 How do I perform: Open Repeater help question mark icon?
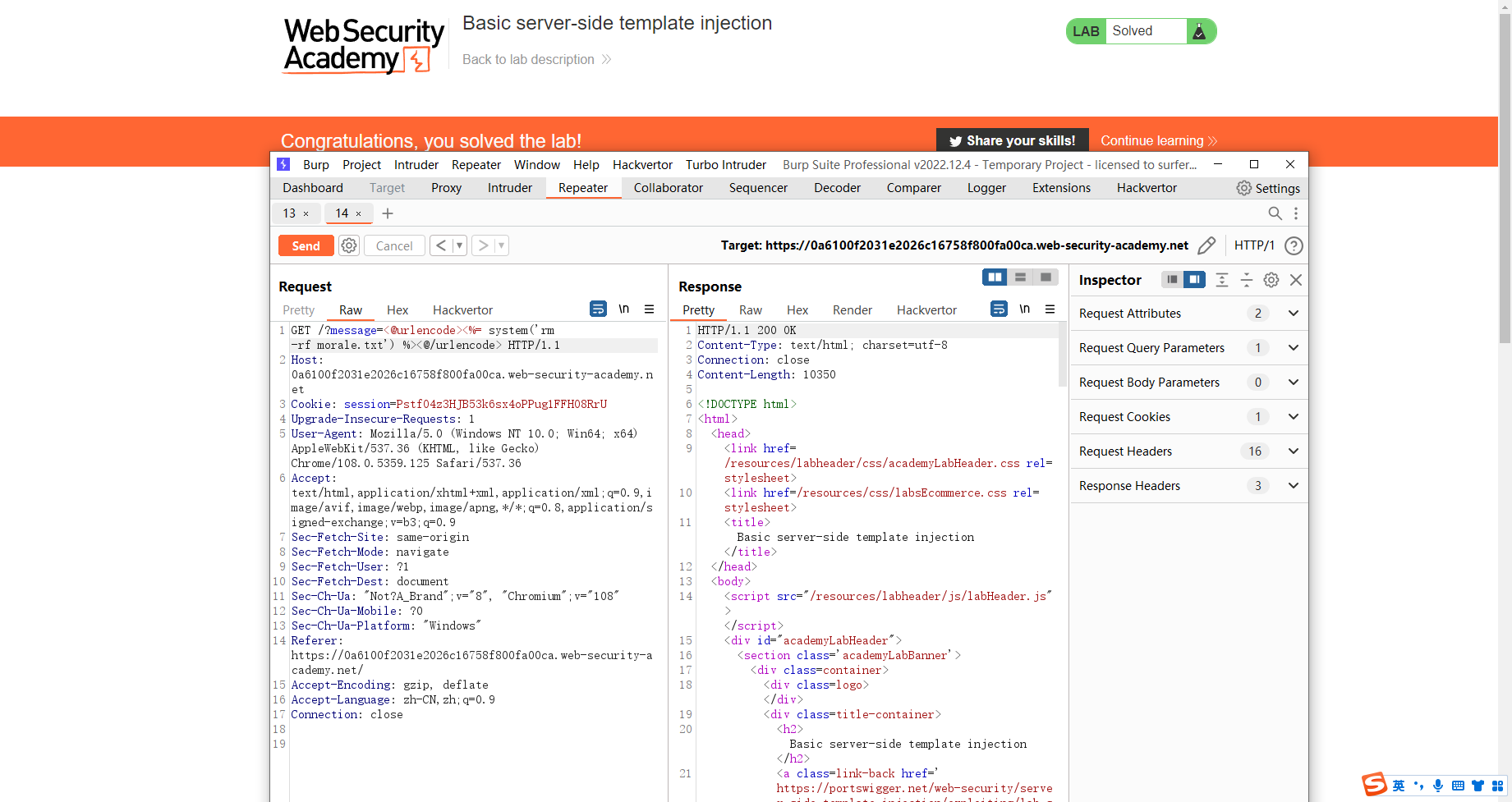pos(1294,245)
